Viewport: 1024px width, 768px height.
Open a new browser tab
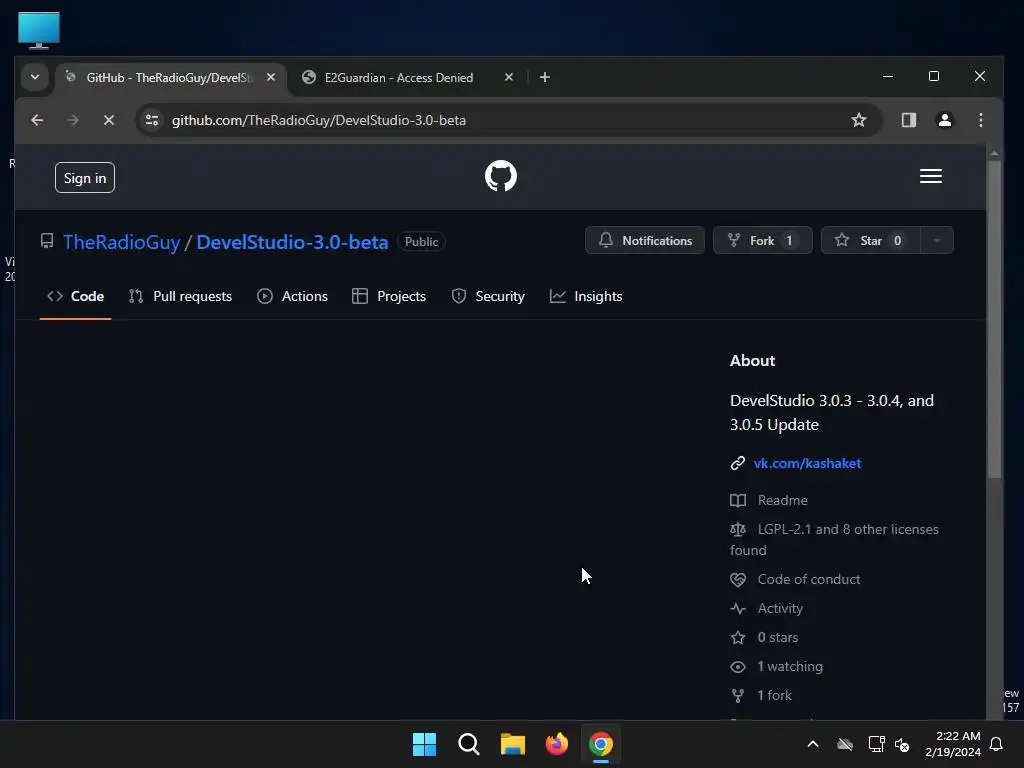(545, 77)
